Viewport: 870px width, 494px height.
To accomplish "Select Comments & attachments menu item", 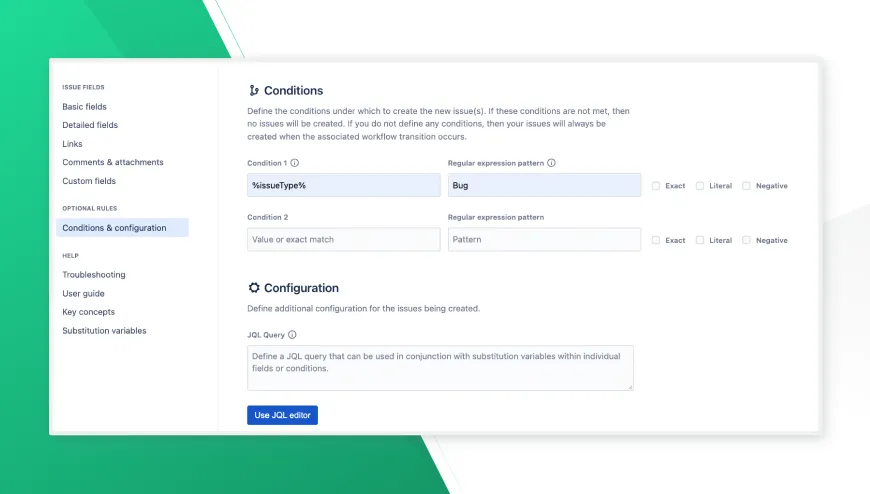I will click(x=113, y=162).
